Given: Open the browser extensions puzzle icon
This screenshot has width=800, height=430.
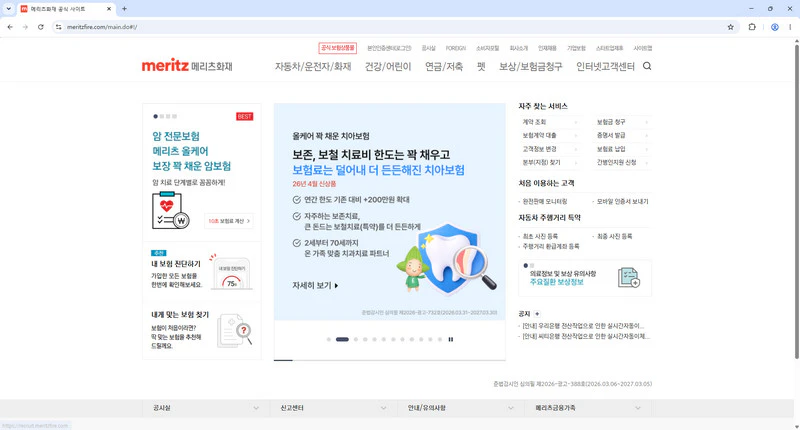Looking at the screenshot, I should (x=752, y=27).
